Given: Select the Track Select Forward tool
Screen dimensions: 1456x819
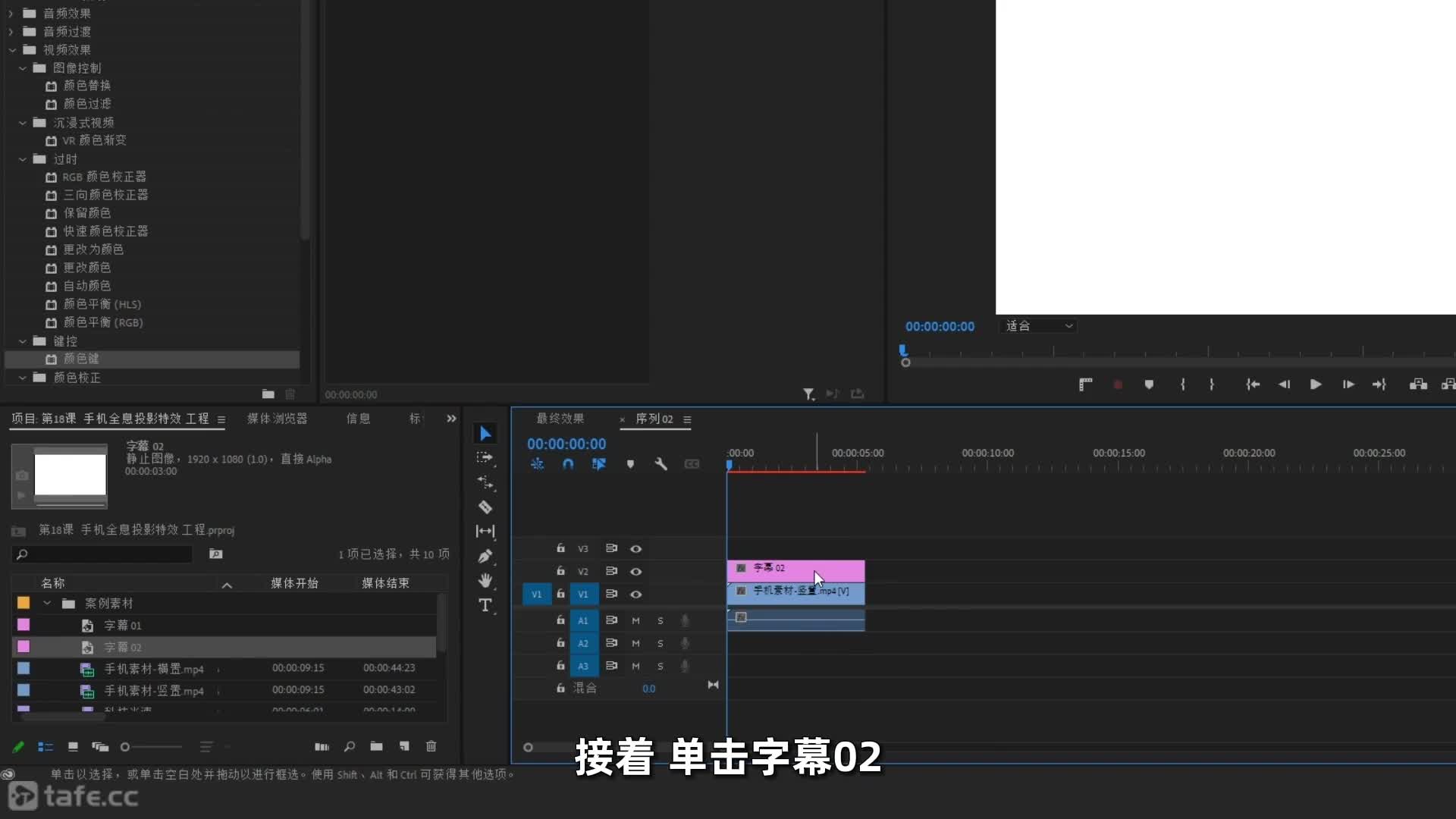Looking at the screenshot, I should [485, 457].
